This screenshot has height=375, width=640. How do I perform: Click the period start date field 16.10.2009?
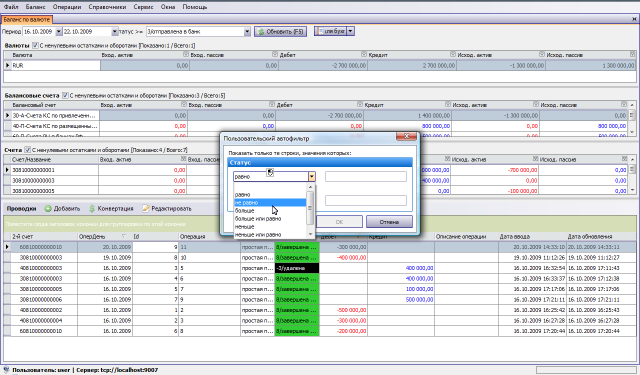click(39, 31)
